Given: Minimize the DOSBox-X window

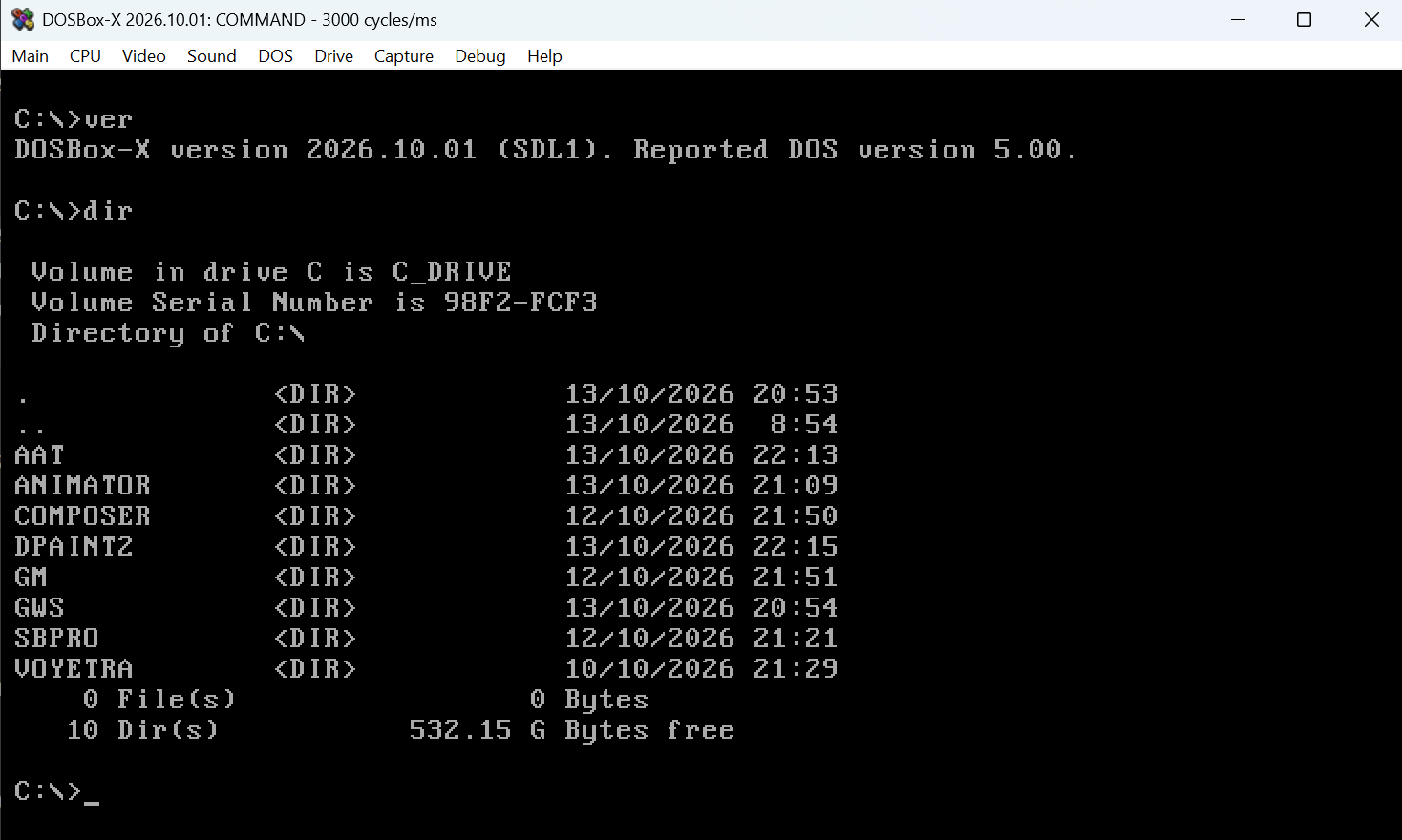Looking at the screenshot, I should coord(1239,19).
